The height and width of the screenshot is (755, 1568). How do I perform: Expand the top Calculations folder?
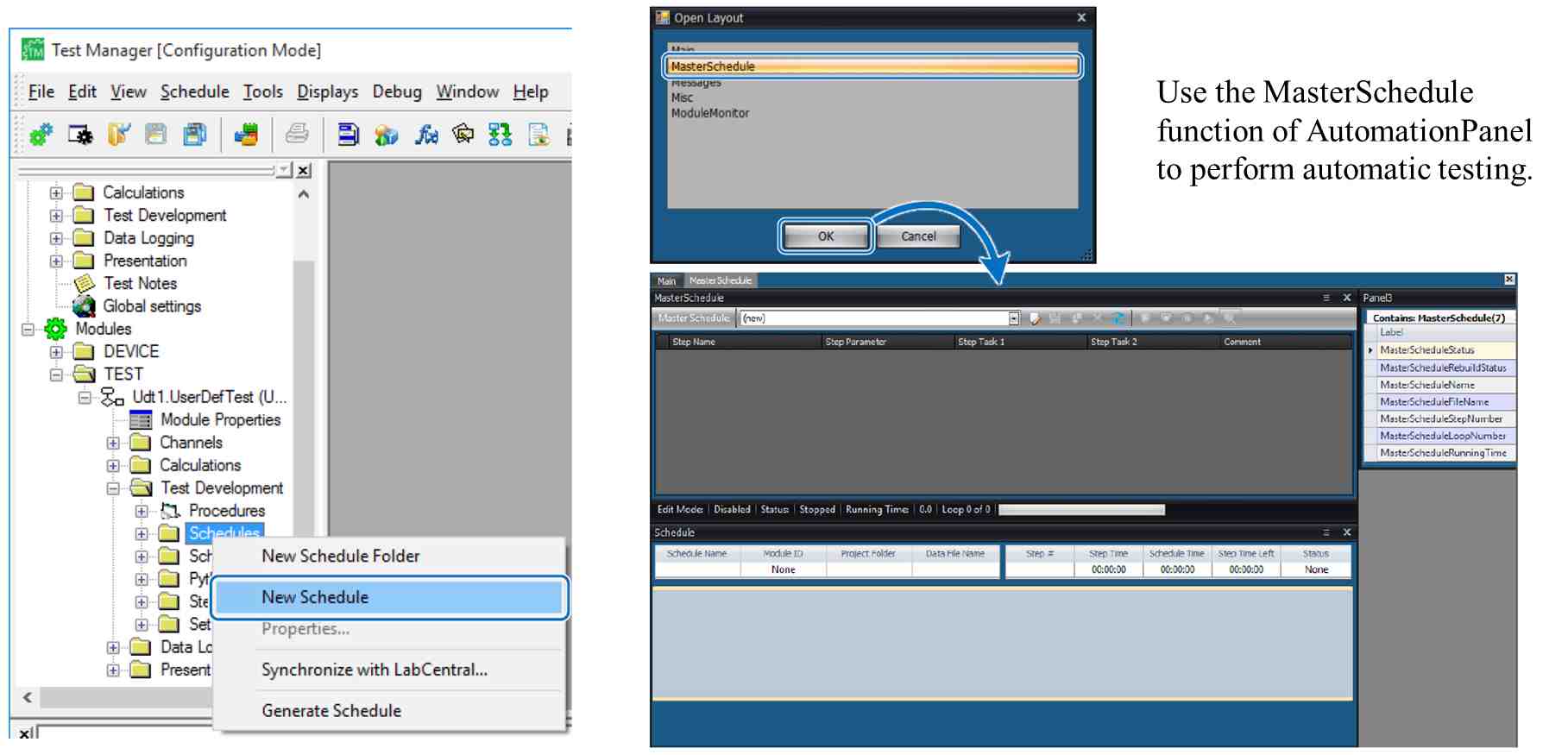pyautogui.click(x=56, y=192)
